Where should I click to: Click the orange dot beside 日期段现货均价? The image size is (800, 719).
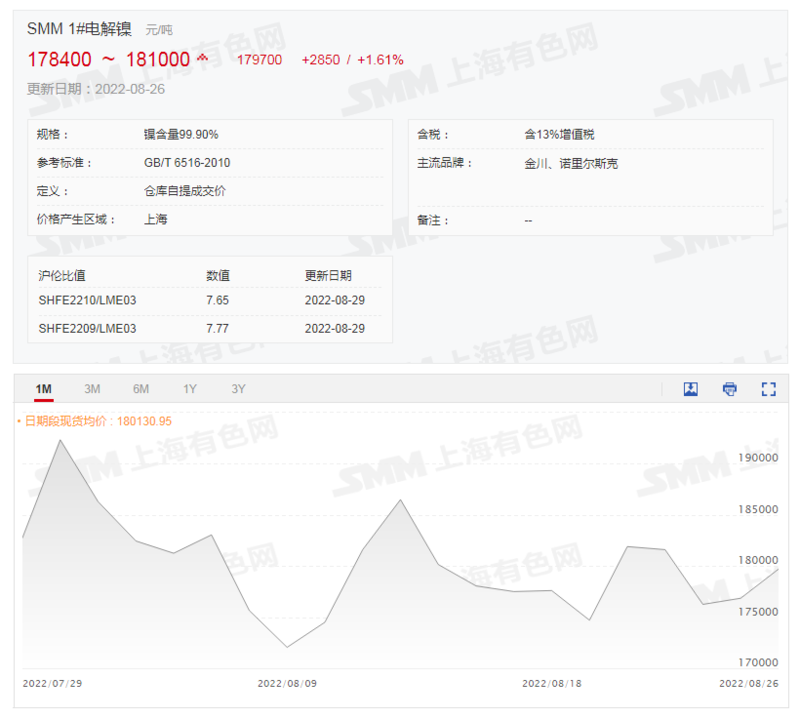[20, 421]
